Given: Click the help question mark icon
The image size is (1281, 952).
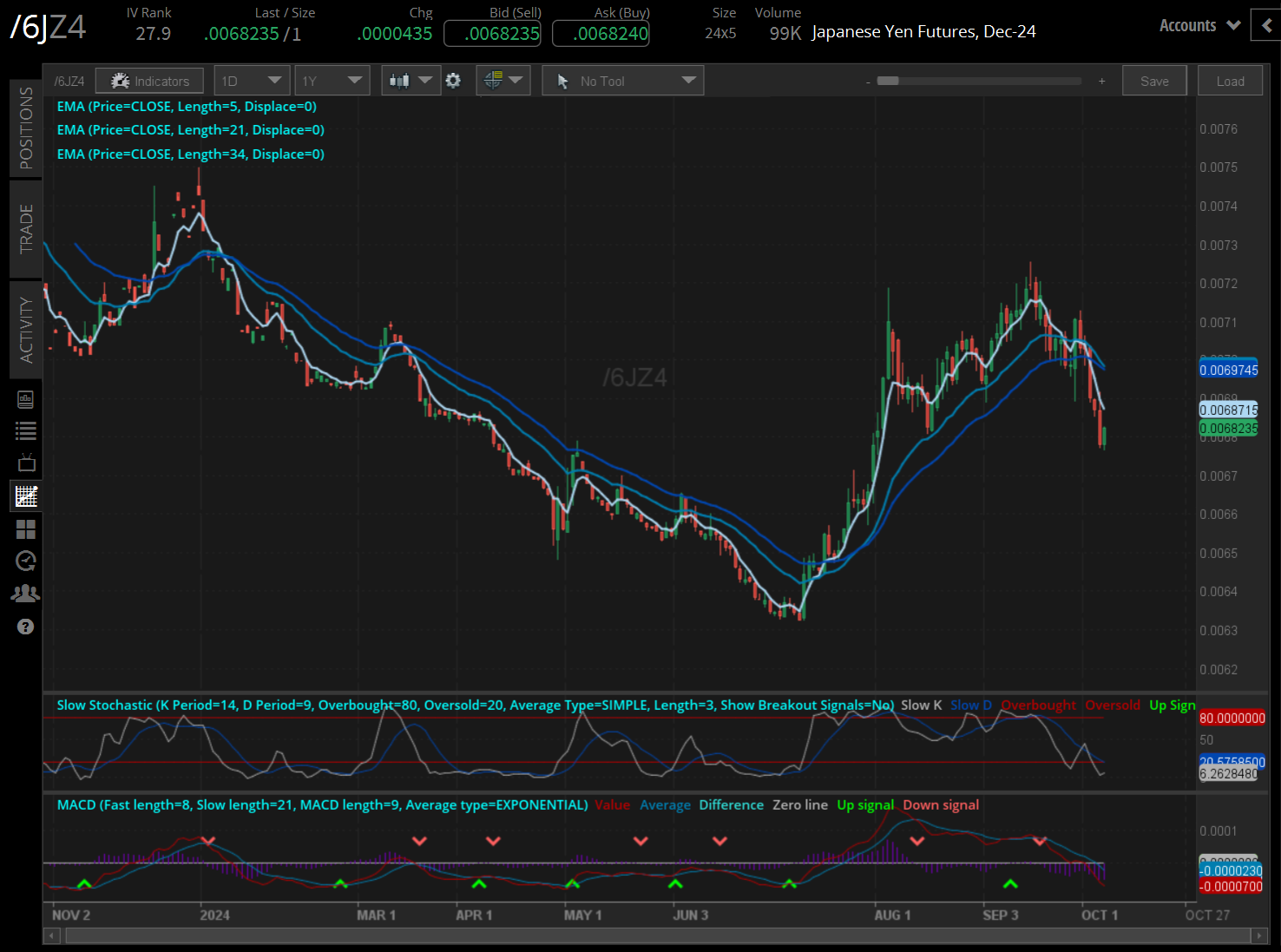Looking at the screenshot, I should (26, 627).
